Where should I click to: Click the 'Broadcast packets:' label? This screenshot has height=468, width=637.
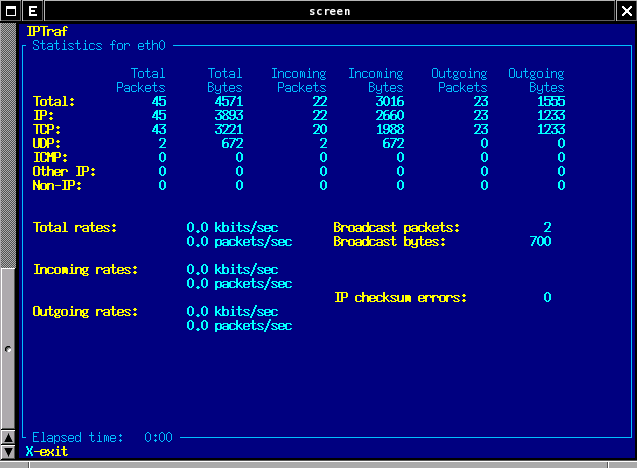396,227
